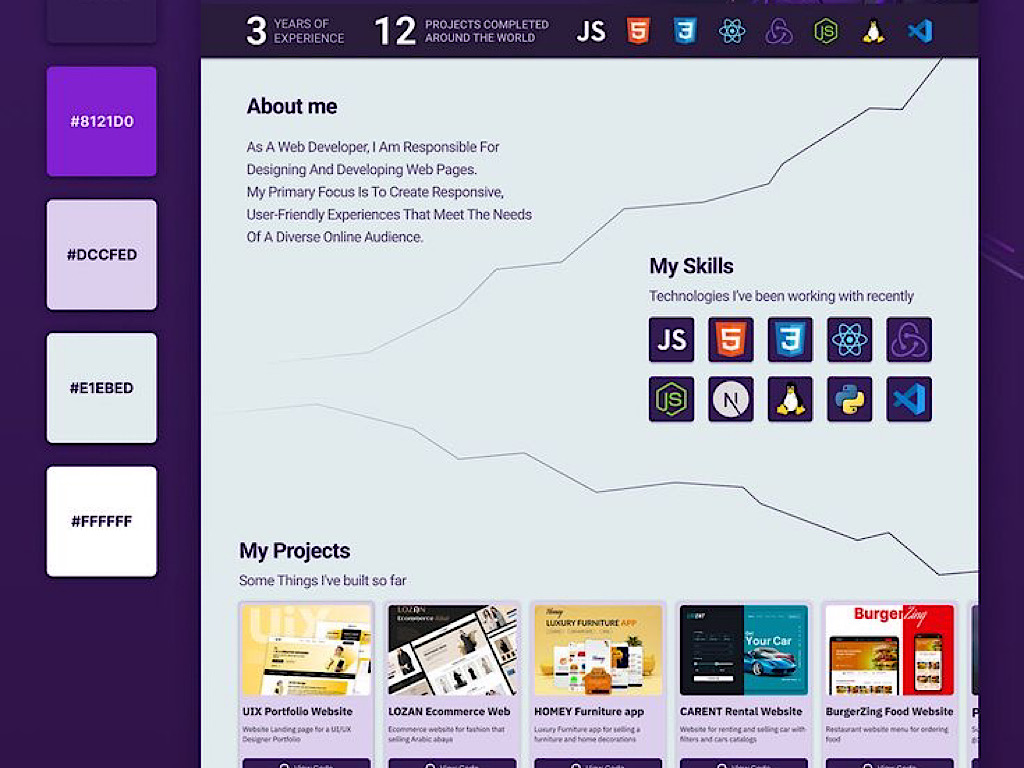Viewport: 1024px width, 768px height.
Task: Click the line 'My Primary Focus Is To Create Responsive,'
Action: (x=375, y=192)
